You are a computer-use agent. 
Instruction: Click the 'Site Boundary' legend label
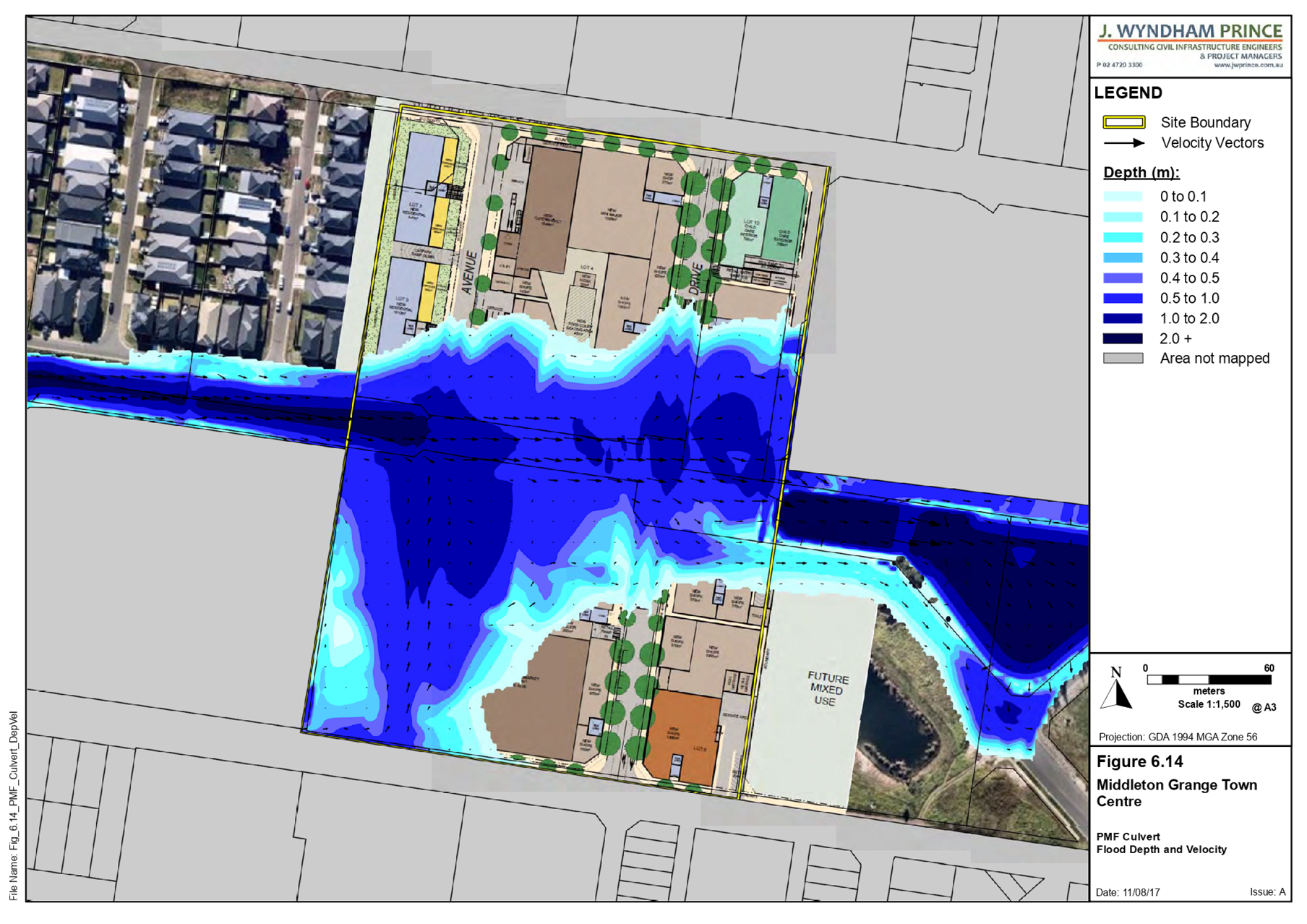click(1206, 123)
